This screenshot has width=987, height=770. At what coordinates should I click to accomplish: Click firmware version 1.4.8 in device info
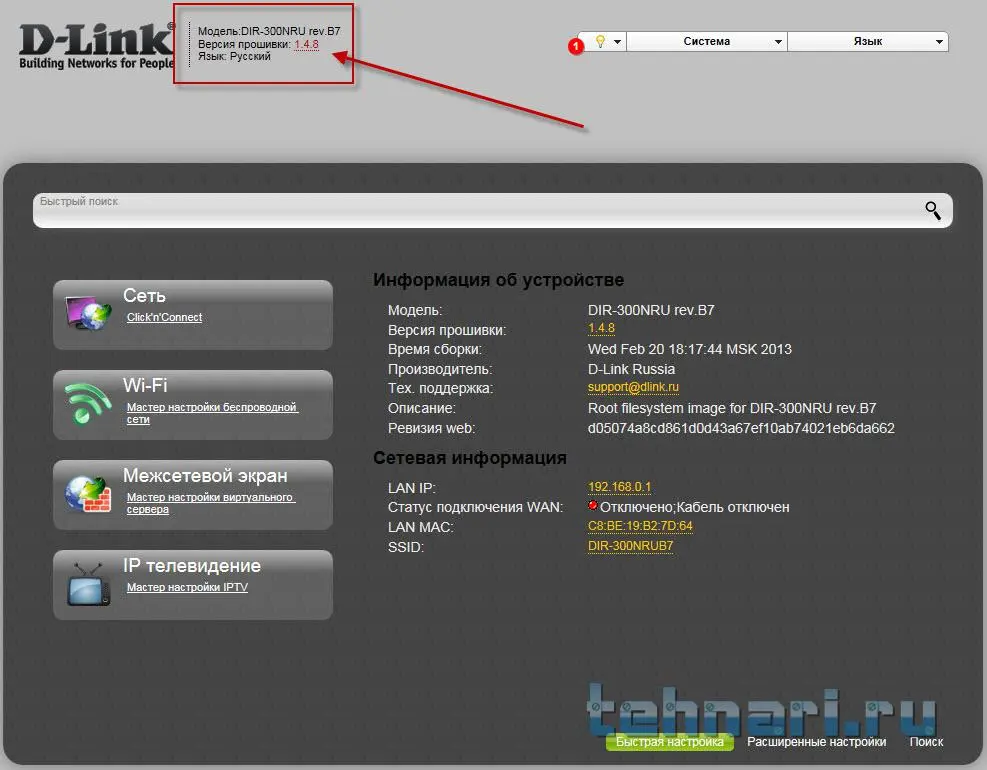pos(601,328)
